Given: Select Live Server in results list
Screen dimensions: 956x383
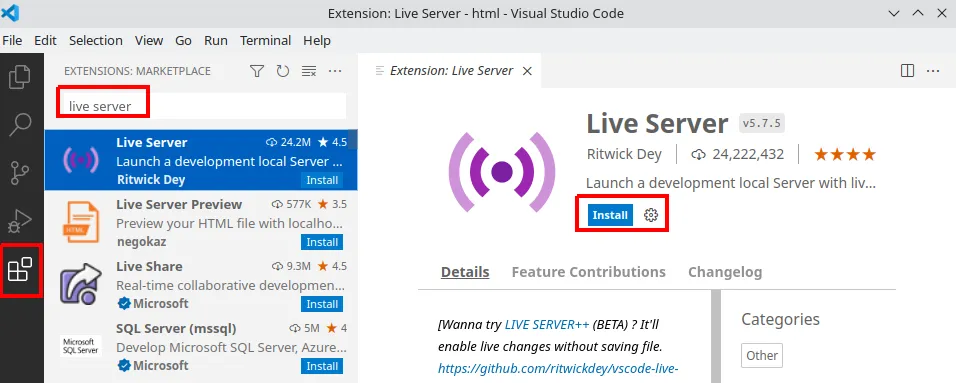Looking at the screenshot, I should coord(201,160).
